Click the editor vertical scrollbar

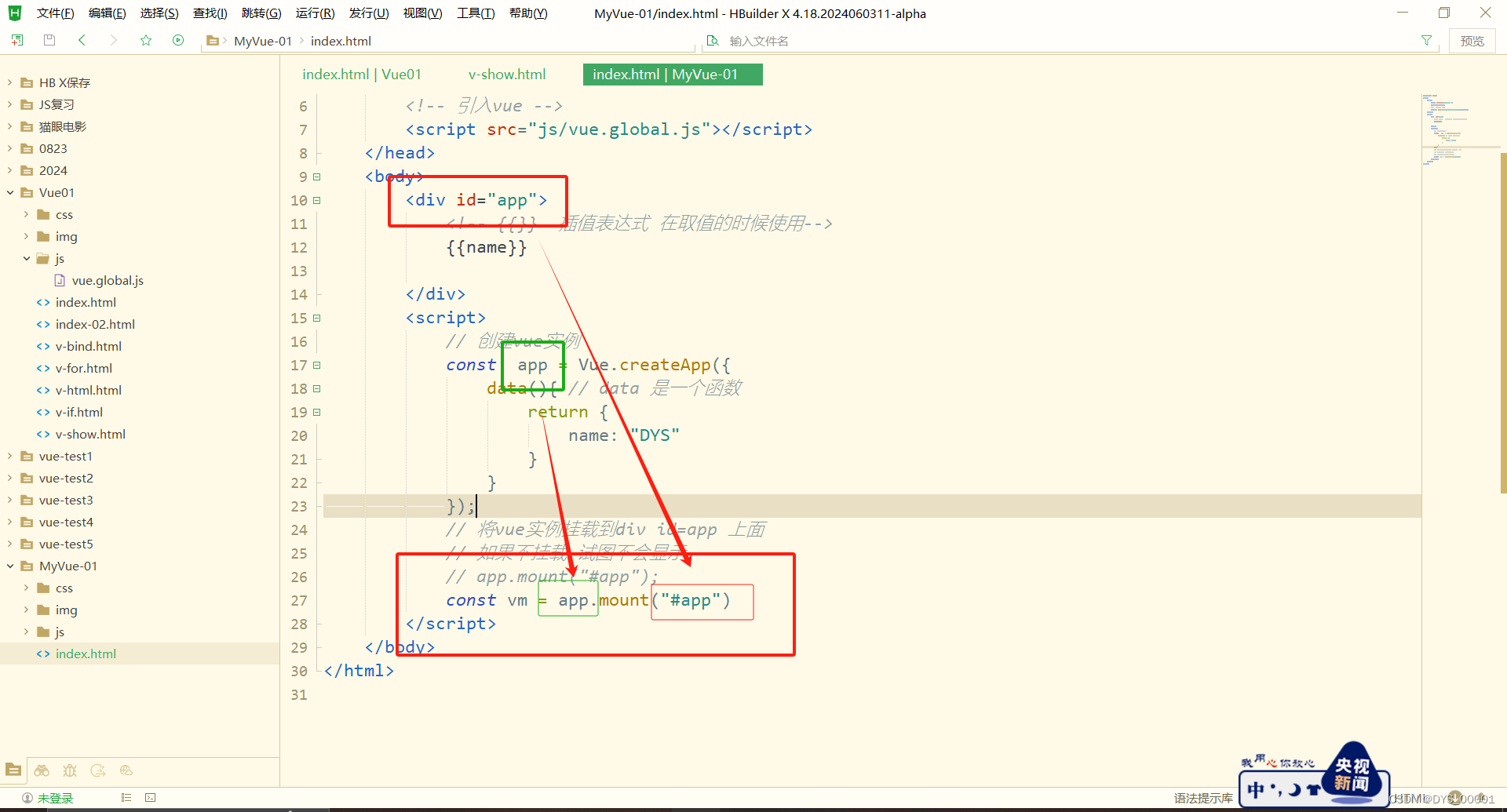coord(1503,322)
